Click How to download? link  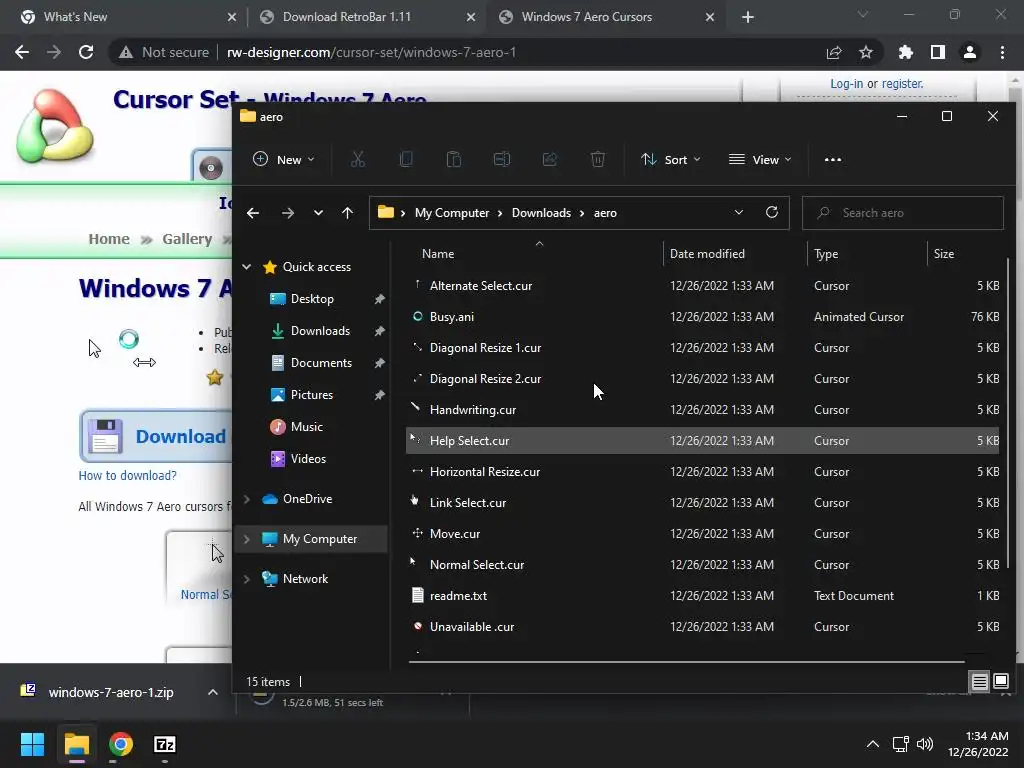pyautogui.click(x=127, y=475)
